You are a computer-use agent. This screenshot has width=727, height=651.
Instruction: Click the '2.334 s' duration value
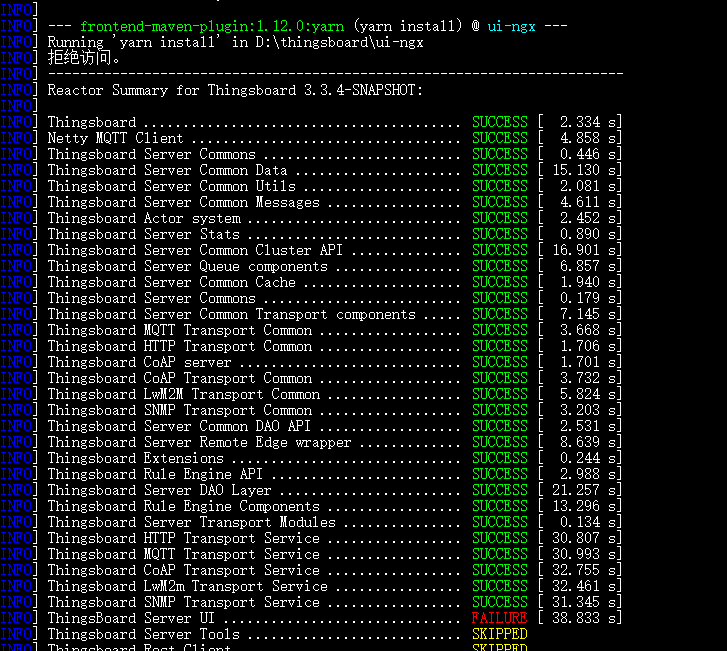tap(590, 122)
